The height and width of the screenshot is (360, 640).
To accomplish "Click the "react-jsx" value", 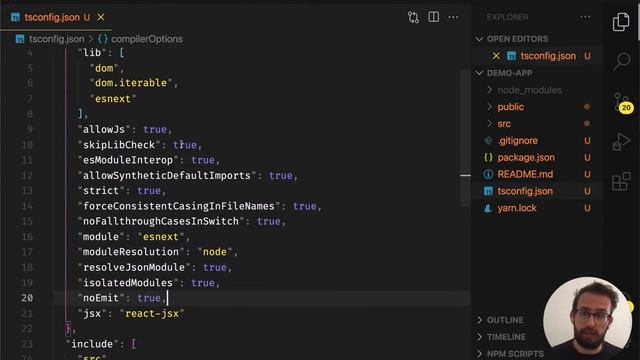I will pyautogui.click(x=152, y=313).
